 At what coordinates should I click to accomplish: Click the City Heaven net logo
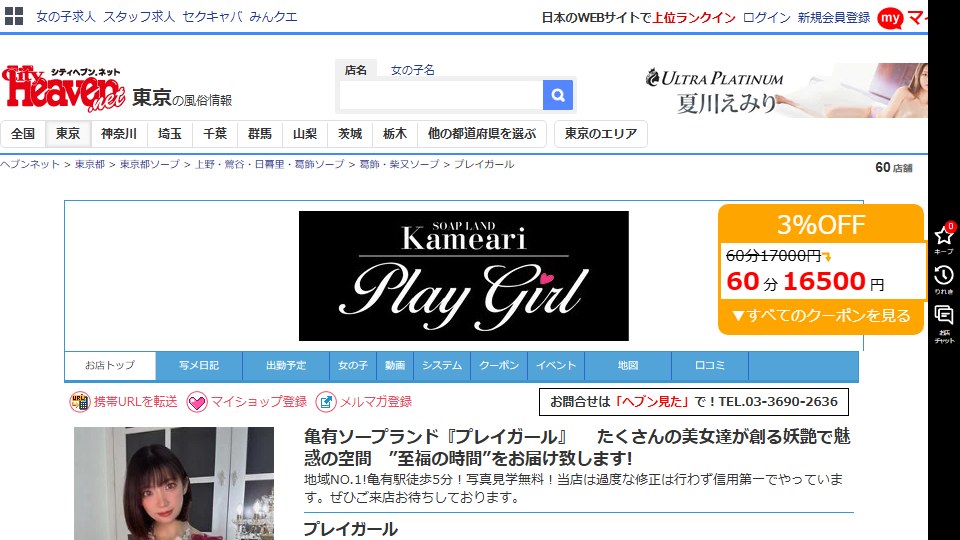pos(64,89)
